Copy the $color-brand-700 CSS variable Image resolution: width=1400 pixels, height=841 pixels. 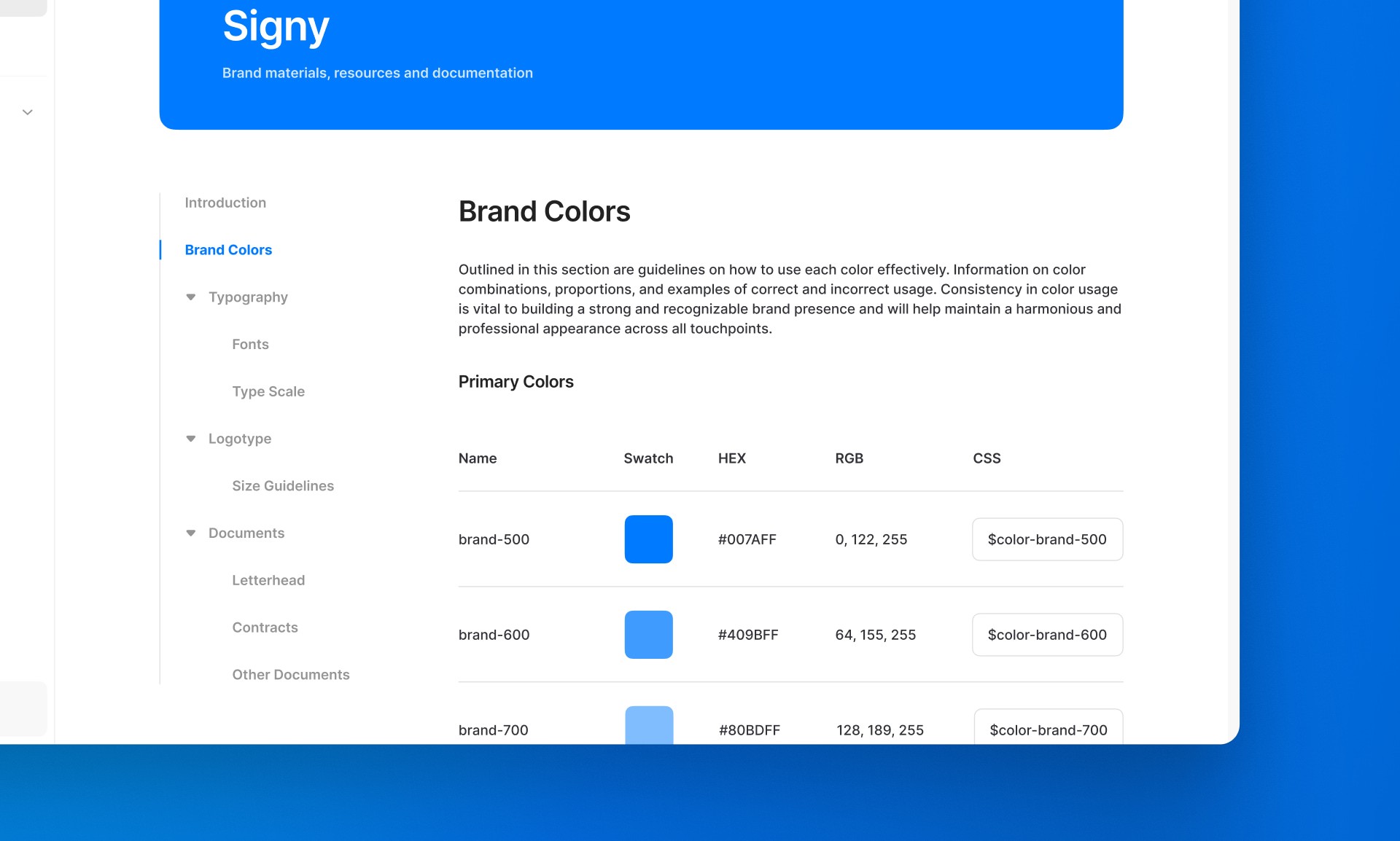click(x=1049, y=727)
